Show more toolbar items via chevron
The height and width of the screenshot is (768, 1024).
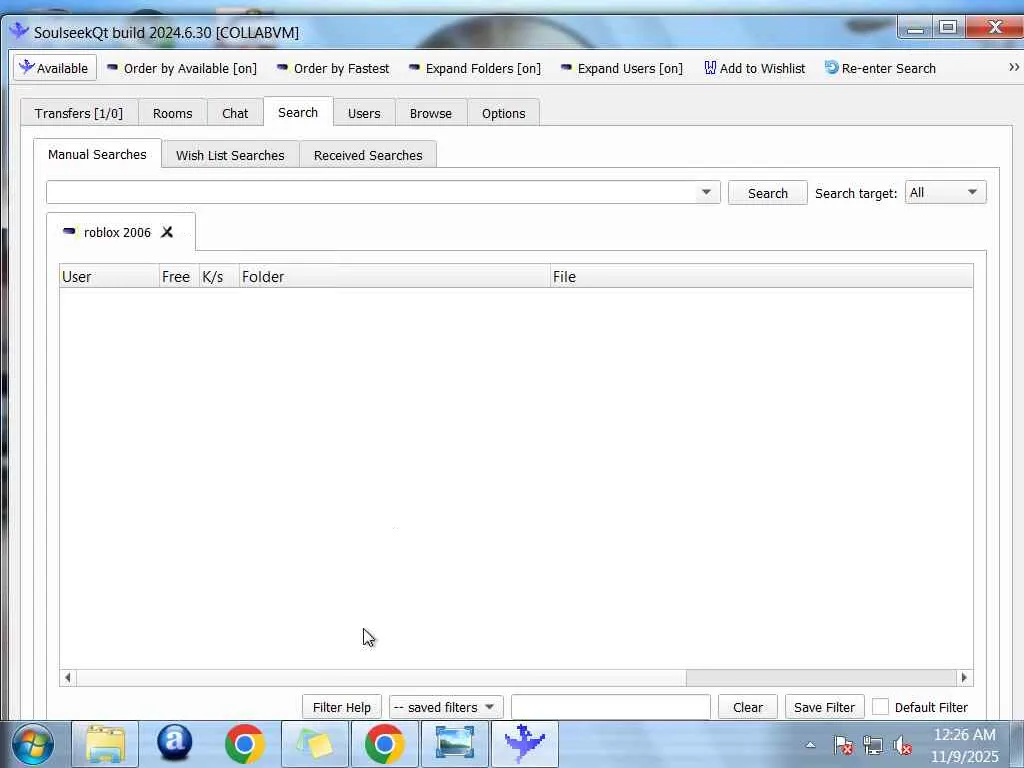(x=1014, y=67)
